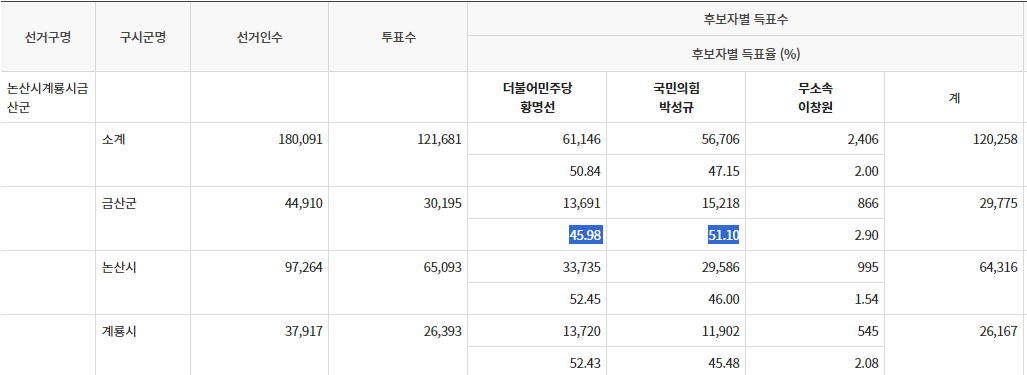Click the 180,091 total electors value
The height and width of the screenshot is (375, 1027).
click(x=301, y=139)
